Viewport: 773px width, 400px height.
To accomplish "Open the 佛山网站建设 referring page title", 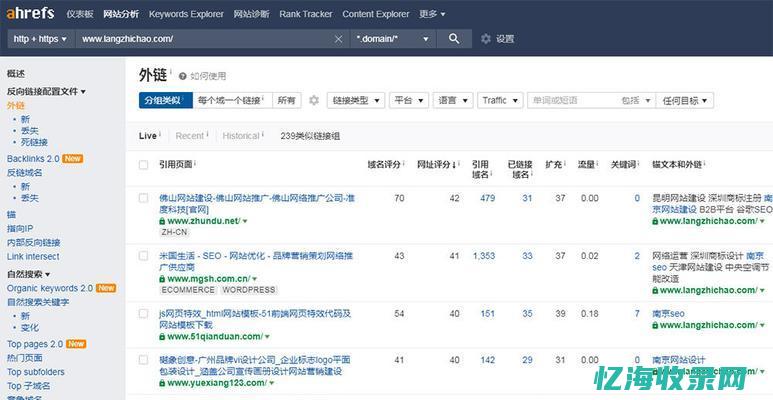I will [x=257, y=204].
